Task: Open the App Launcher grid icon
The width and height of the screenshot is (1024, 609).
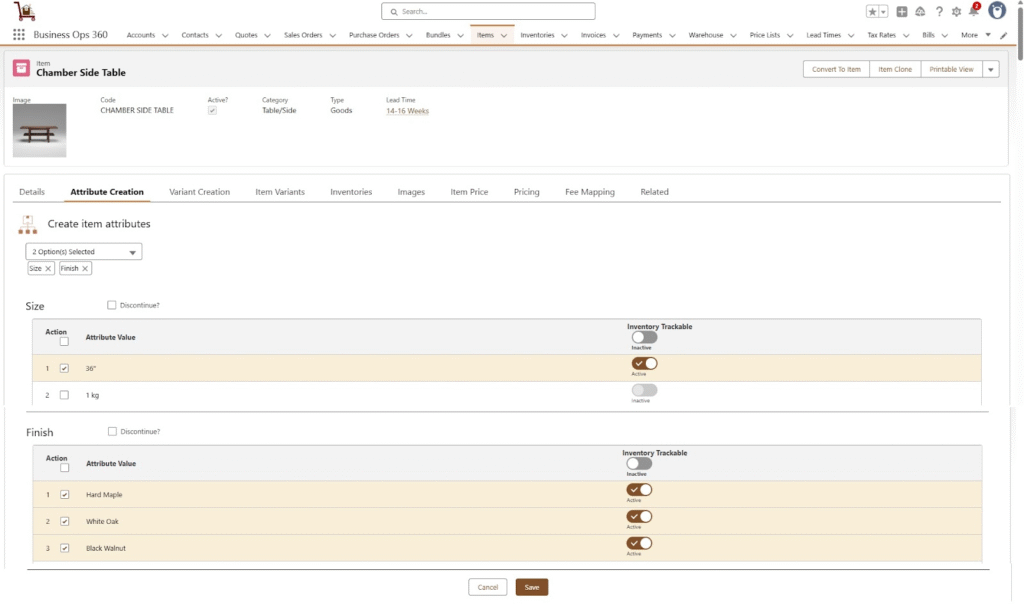Action: 19,35
